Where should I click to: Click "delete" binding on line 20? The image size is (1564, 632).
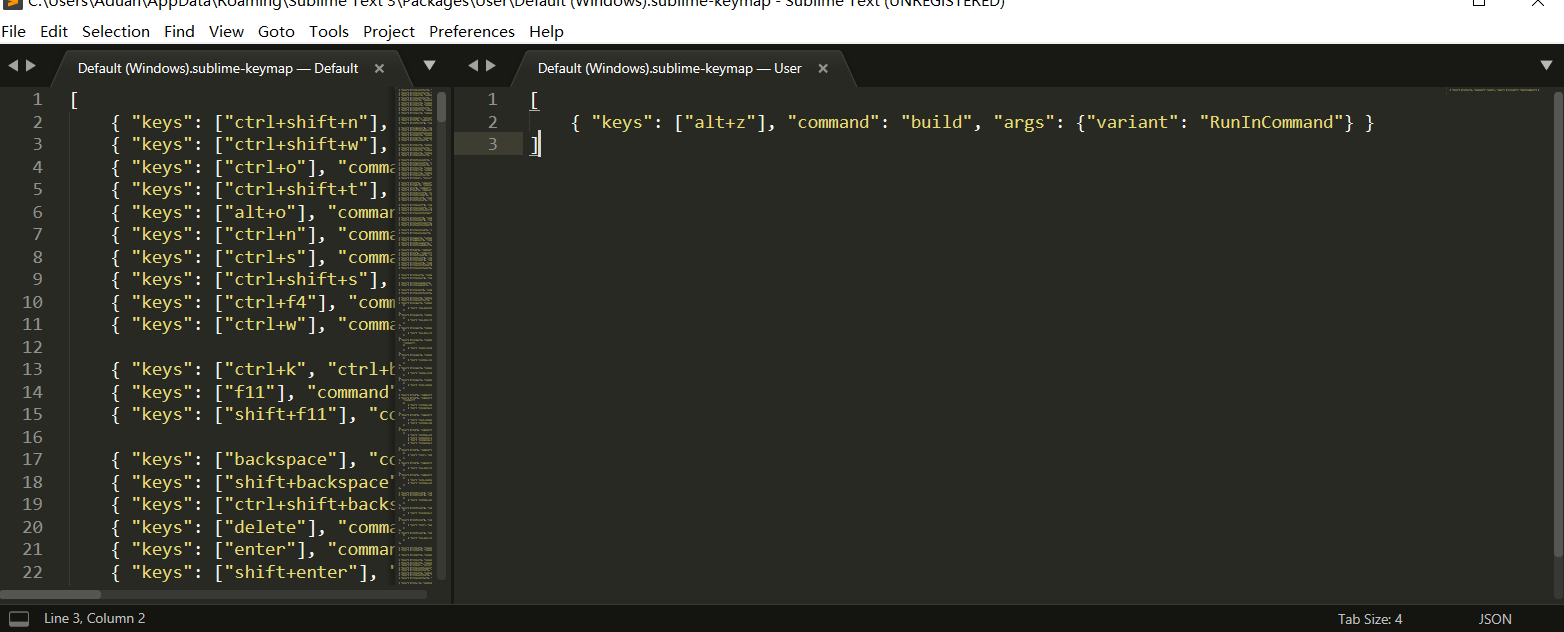coord(265,527)
